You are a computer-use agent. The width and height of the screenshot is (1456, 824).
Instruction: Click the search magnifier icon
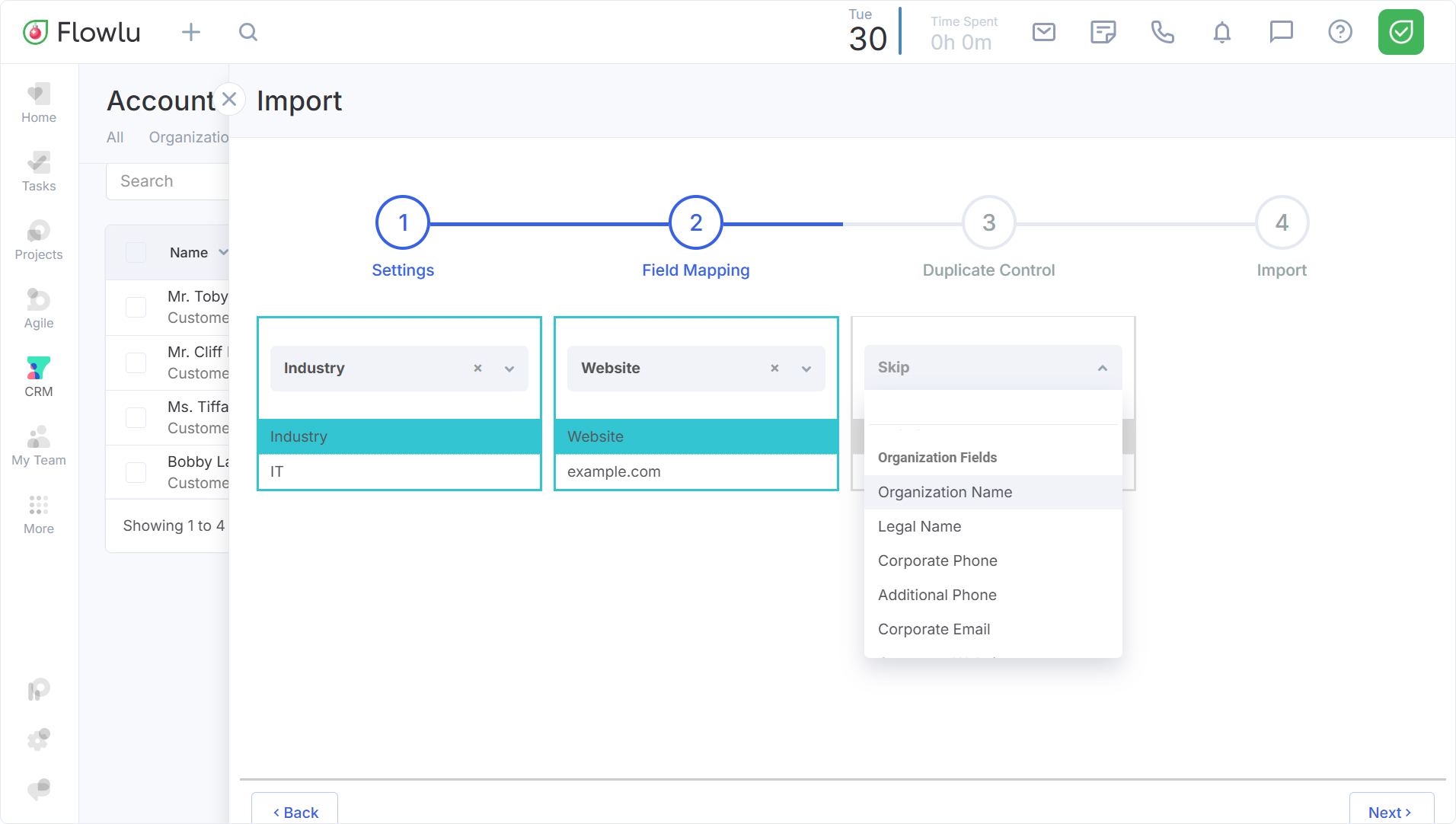click(x=248, y=32)
